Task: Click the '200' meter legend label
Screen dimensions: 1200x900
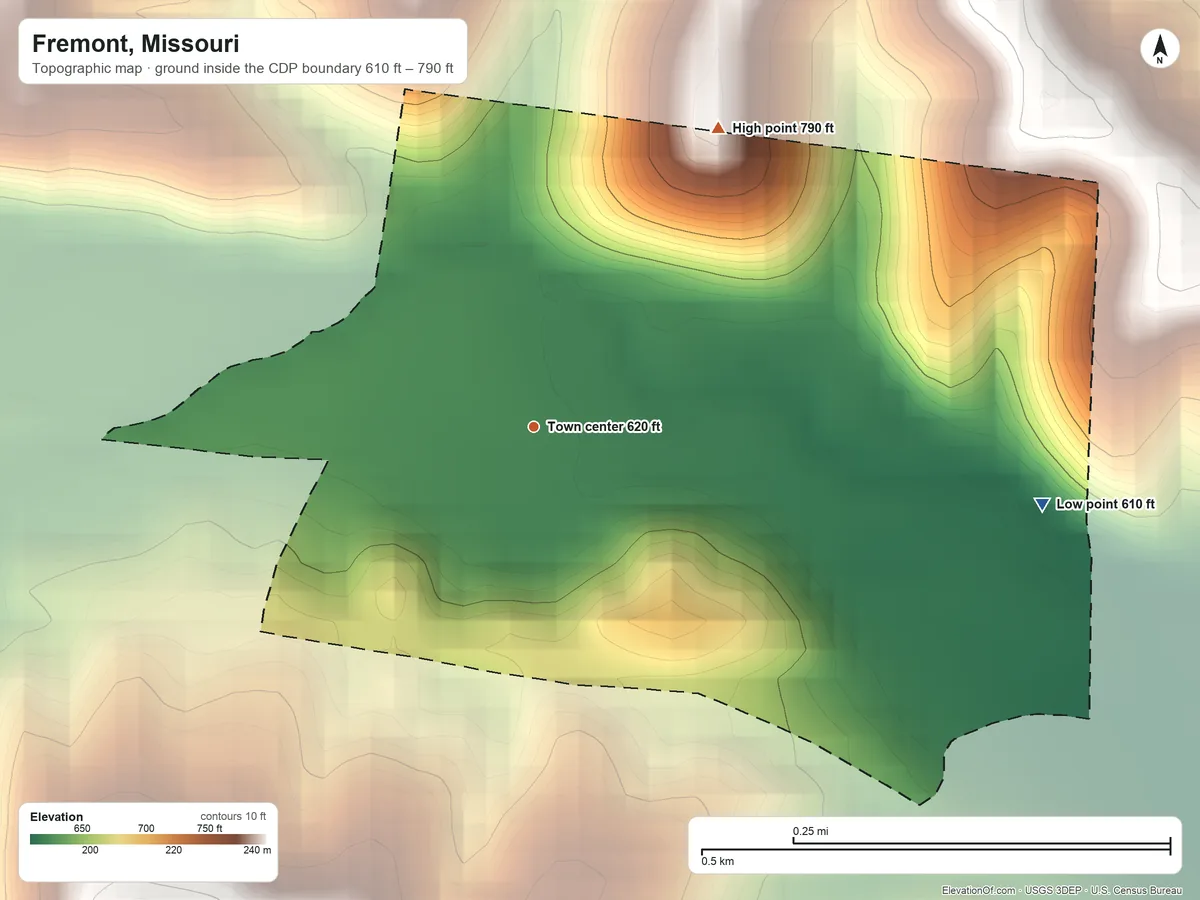Action: pyautogui.click(x=90, y=851)
